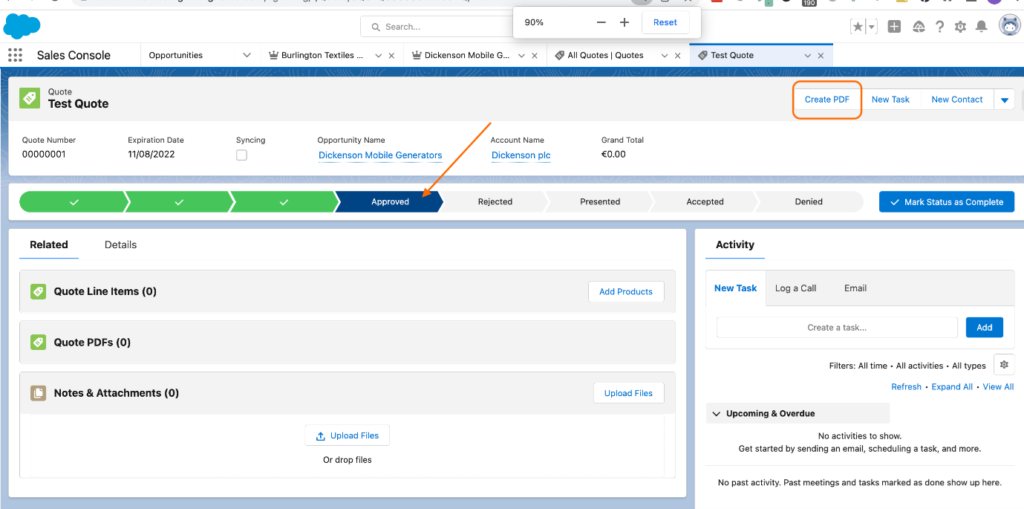Image resolution: width=1024 pixels, height=509 pixels.
Task: Close the Burlington Textiles tab
Action: point(391,56)
